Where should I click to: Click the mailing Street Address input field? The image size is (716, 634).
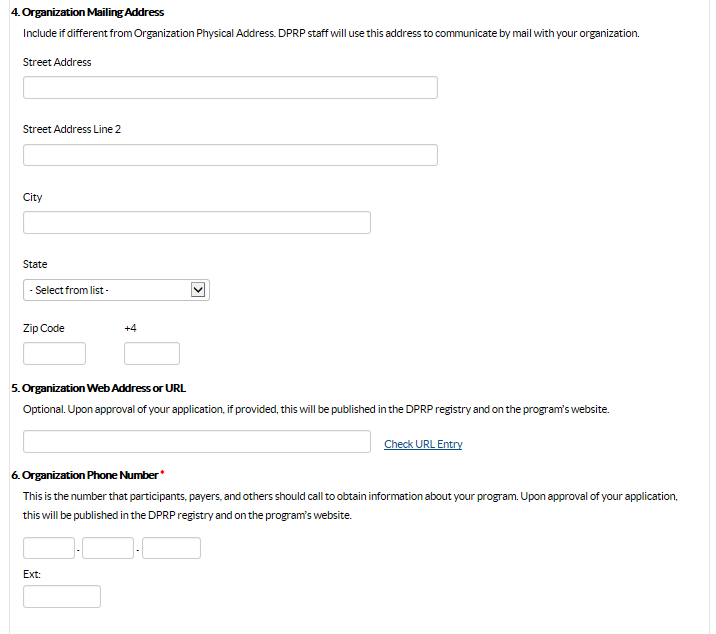tap(230, 88)
